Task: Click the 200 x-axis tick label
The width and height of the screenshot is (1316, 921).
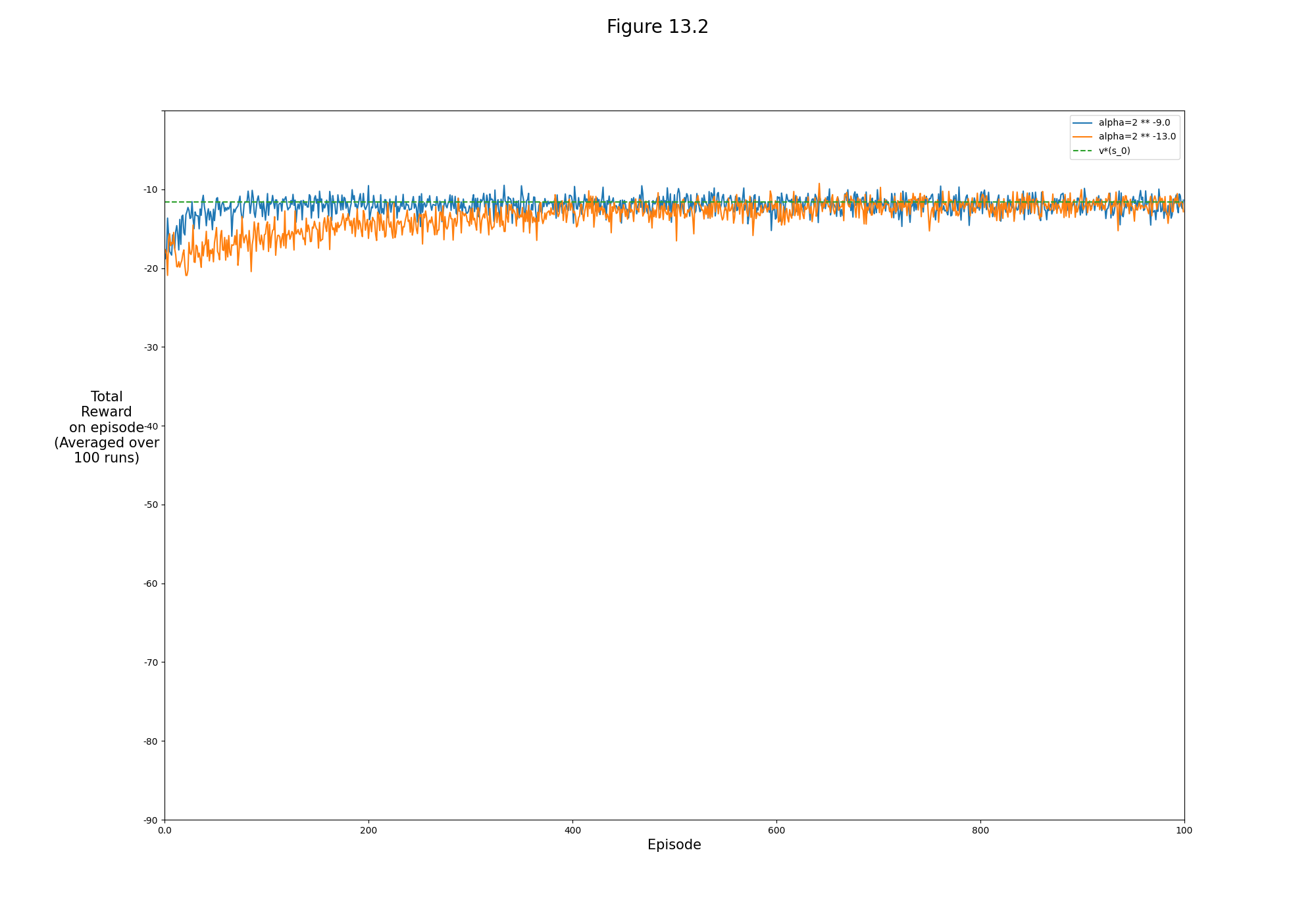Action: [x=368, y=830]
